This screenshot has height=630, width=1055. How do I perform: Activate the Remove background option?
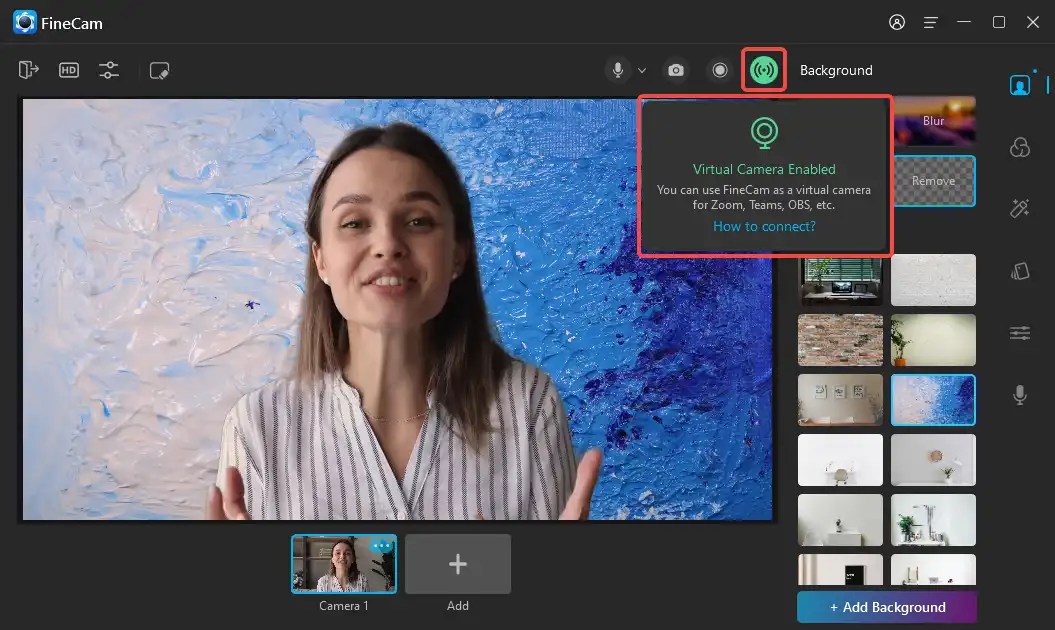[x=932, y=181]
